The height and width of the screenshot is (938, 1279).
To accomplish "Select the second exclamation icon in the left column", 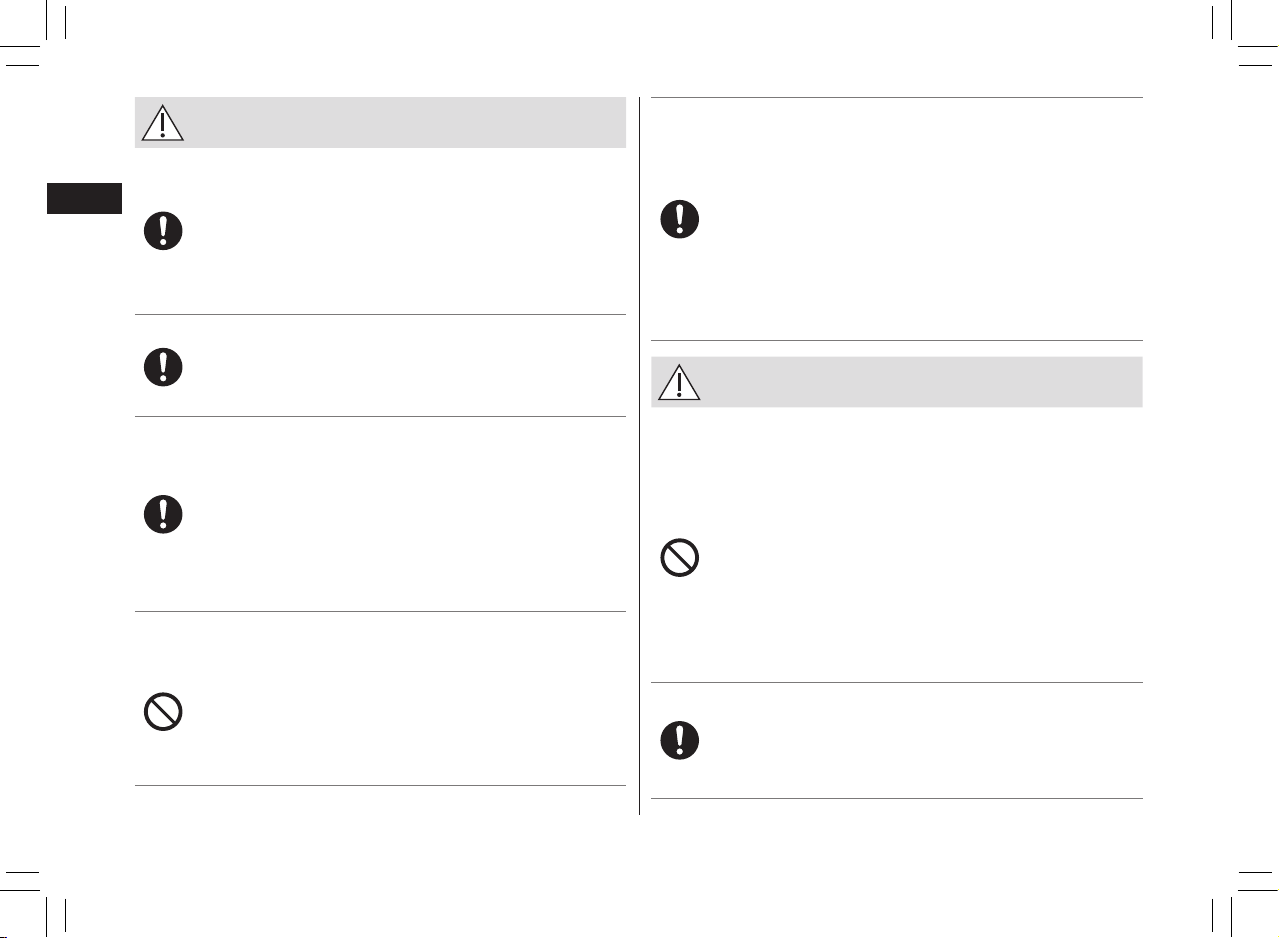I will (163, 367).
